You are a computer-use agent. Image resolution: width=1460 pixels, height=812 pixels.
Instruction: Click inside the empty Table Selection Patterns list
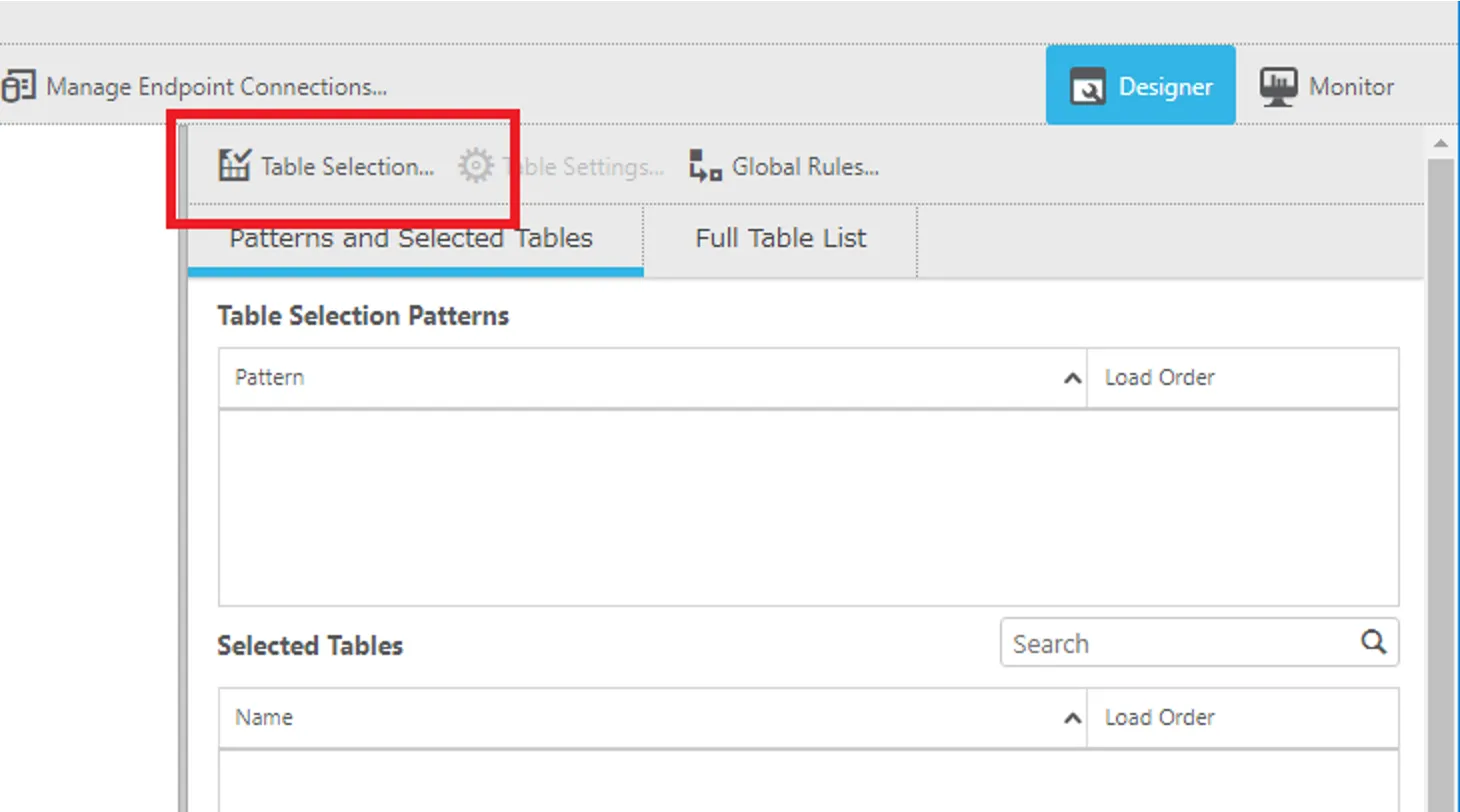tap(808, 506)
